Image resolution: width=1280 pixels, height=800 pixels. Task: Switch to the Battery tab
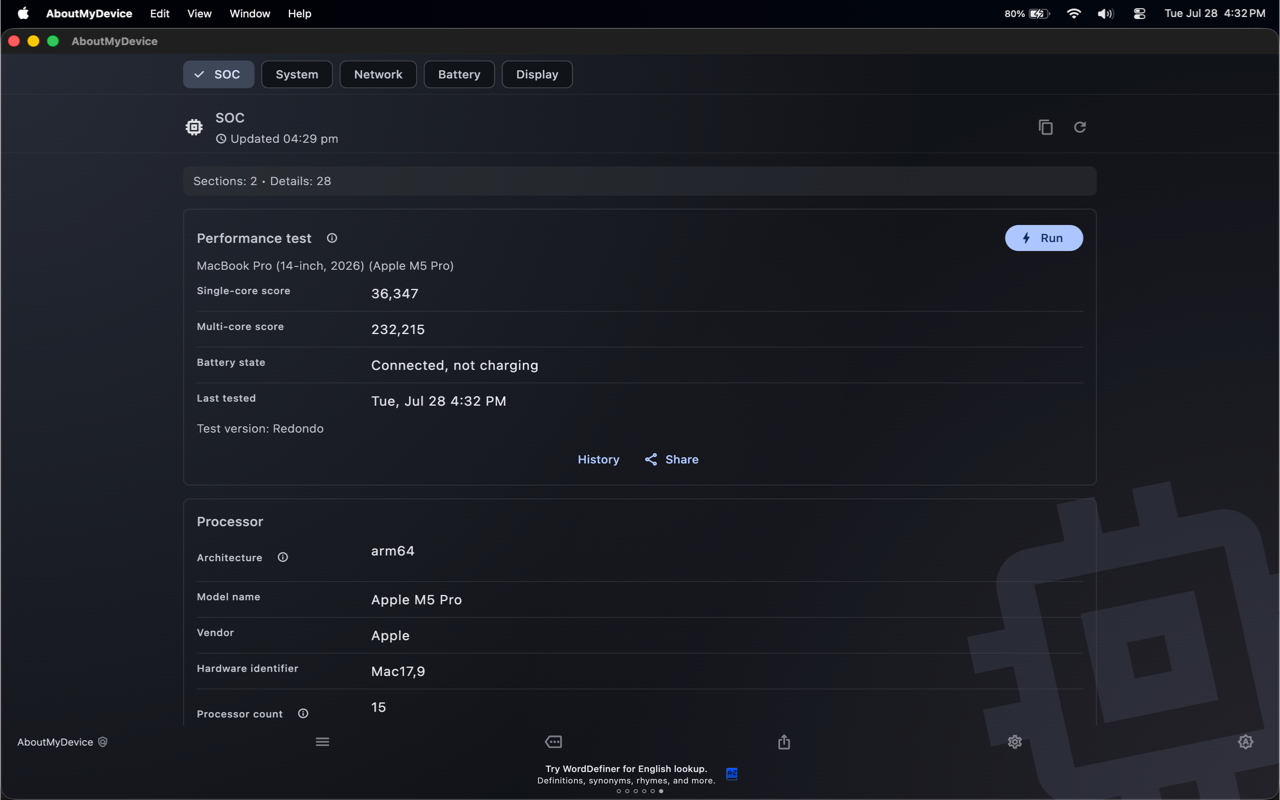(459, 74)
